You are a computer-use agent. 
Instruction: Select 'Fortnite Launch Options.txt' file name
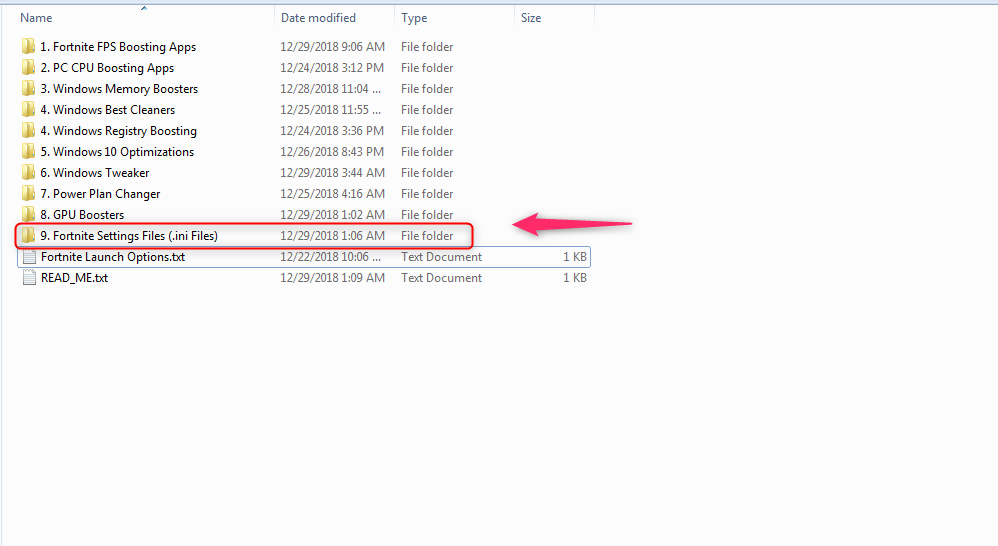(113, 257)
